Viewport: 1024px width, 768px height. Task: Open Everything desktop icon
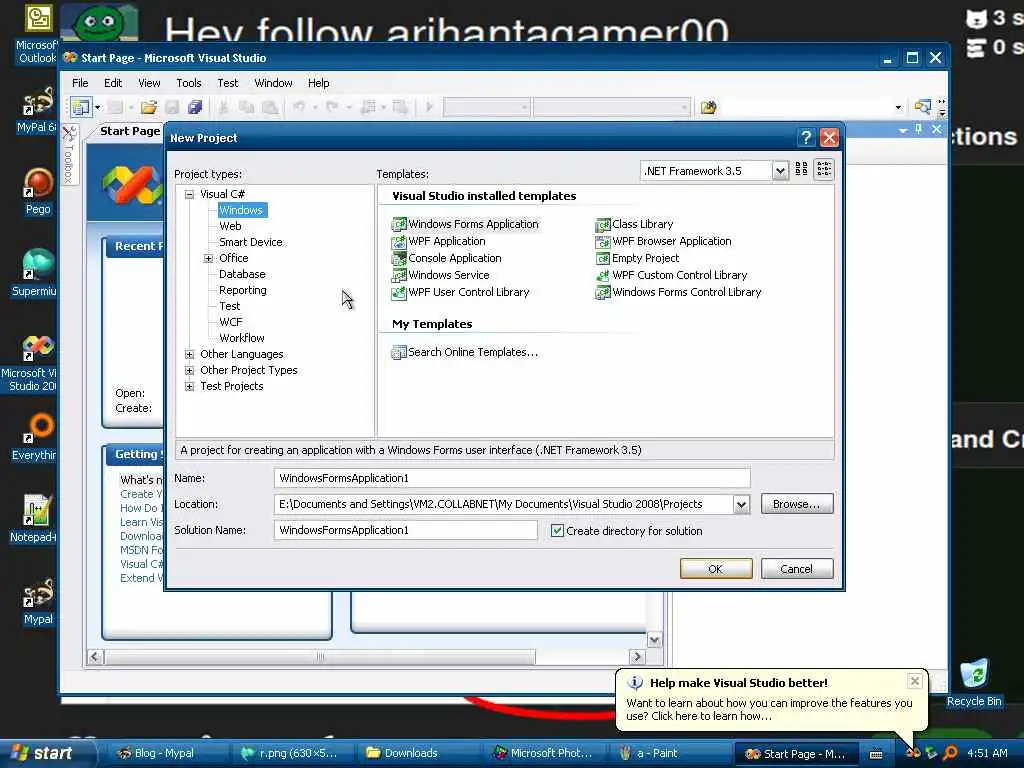tap(35, 437)
